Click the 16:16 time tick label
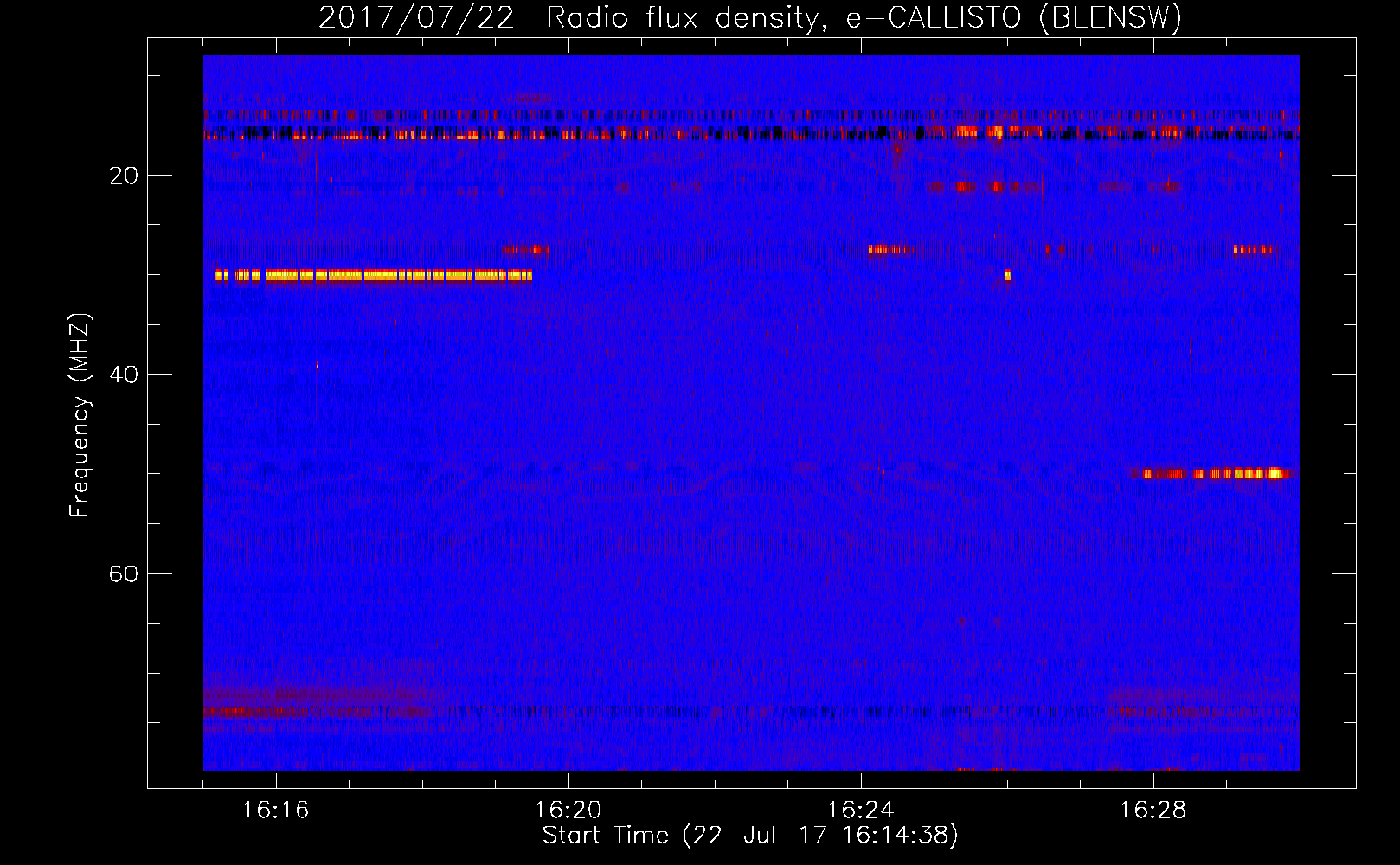The width and height of the screenshot is (1400, 865). [275, 811]
